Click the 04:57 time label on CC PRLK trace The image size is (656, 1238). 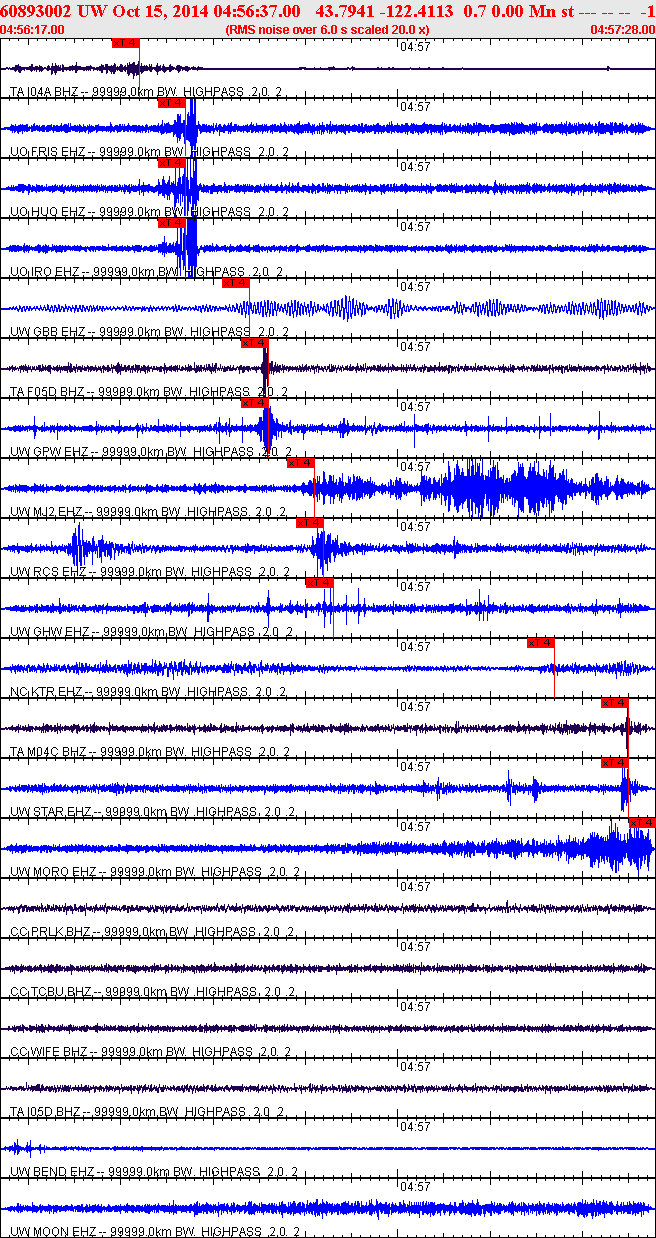click(415, 886)
